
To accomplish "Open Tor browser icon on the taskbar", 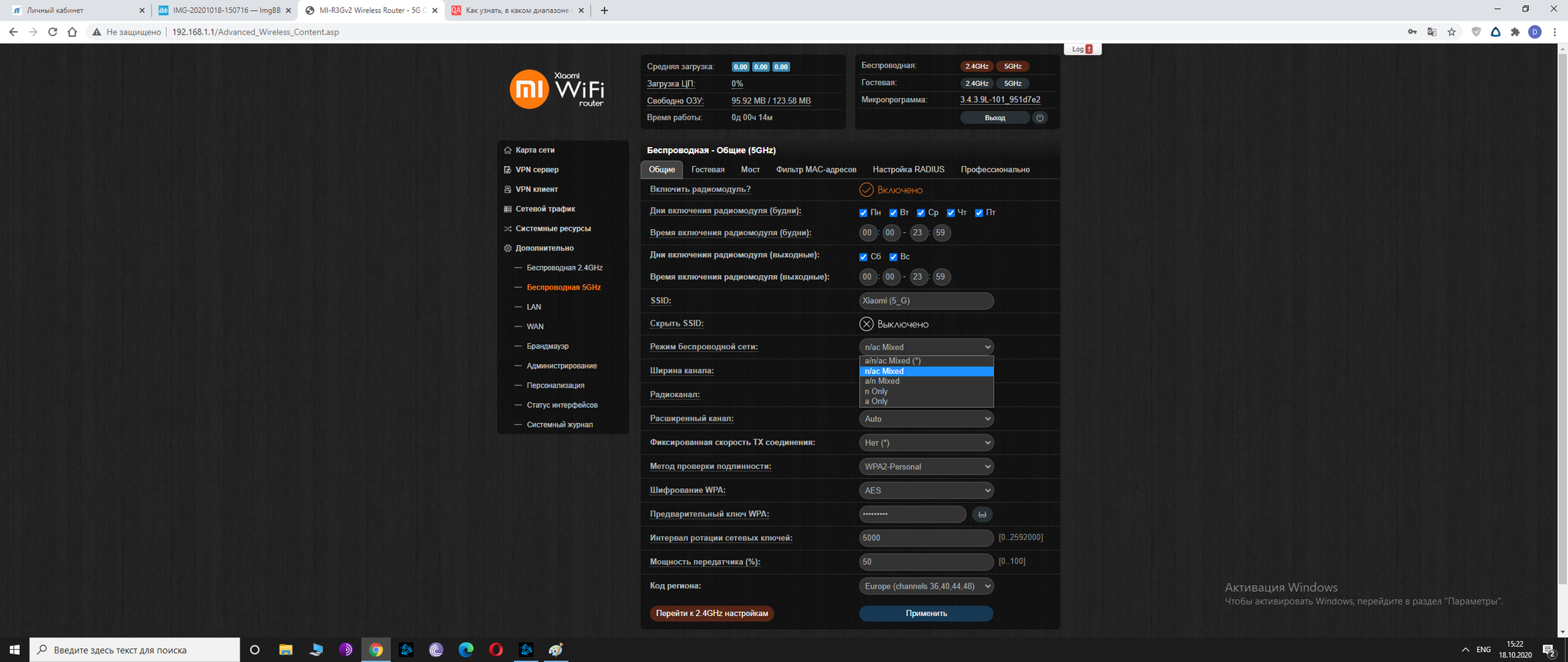I will point(346,650).
